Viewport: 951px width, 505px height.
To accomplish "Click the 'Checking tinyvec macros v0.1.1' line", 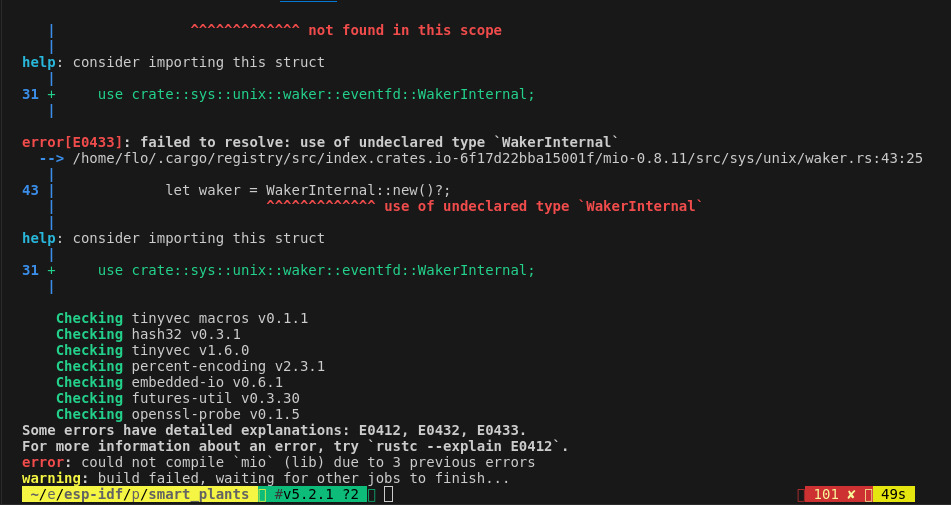I will coord(182,318).
